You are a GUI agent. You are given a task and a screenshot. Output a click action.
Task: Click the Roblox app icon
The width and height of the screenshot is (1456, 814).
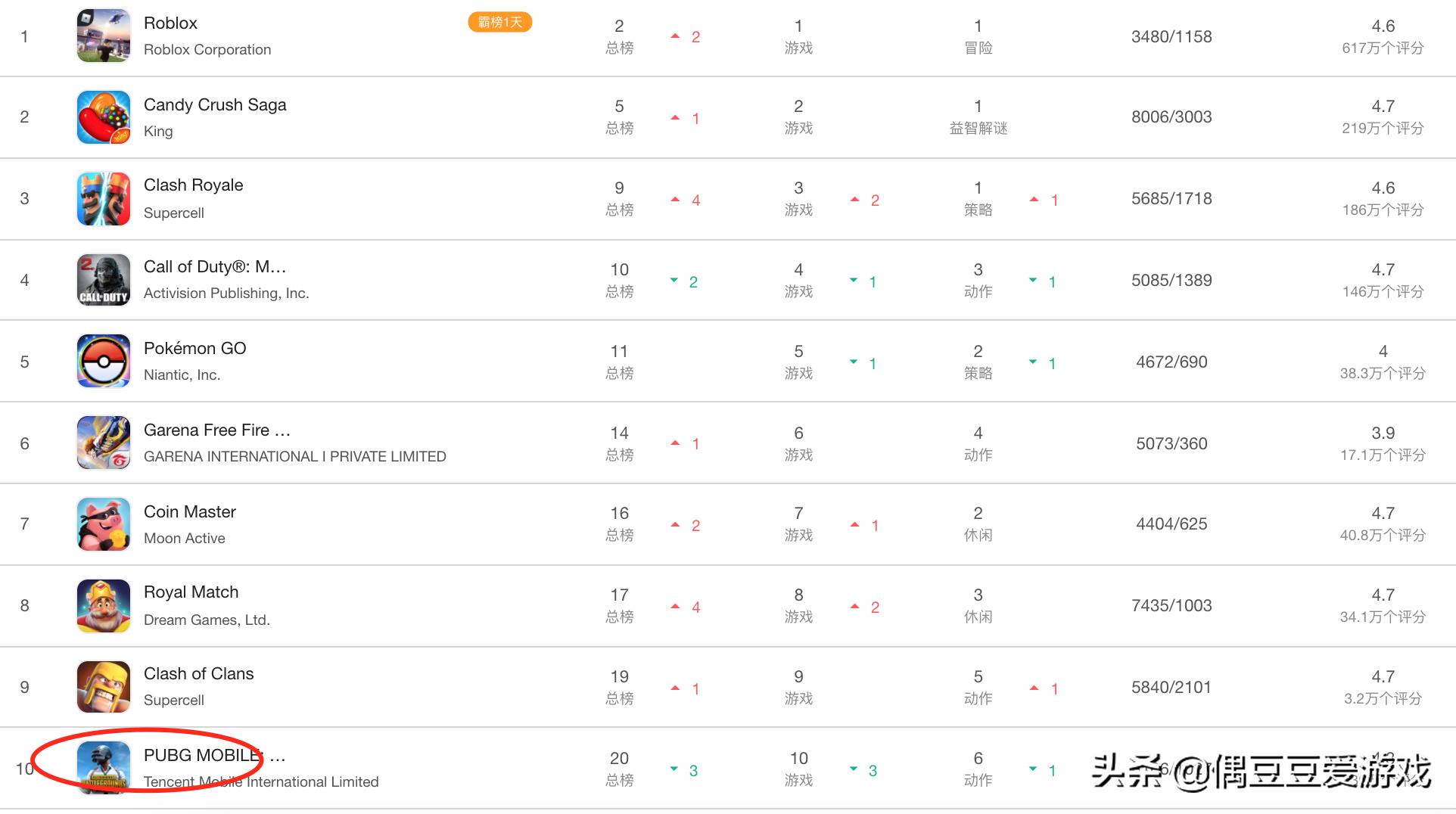(x=104, y=36)
